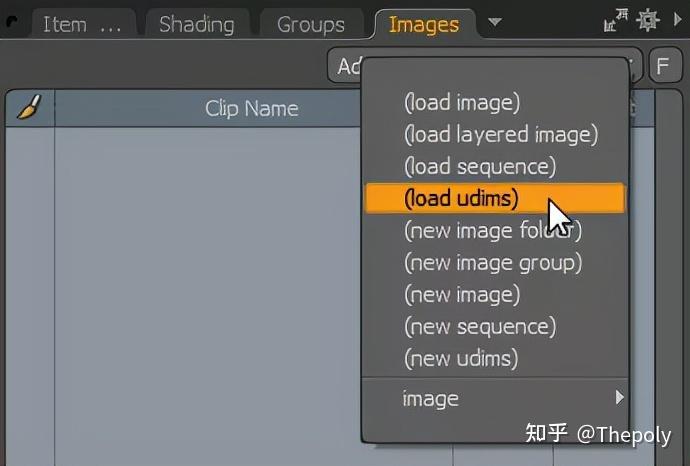This screenshot has height=466, width=690.
Task: Click the Clip Name column header
Action: (x=251, y=108)
